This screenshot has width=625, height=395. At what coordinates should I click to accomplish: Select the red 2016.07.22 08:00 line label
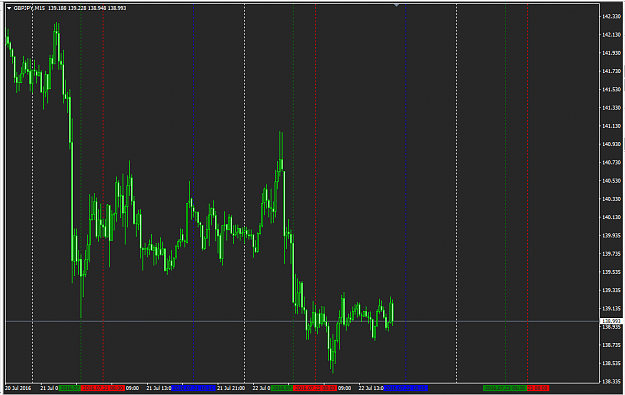(x=315, y=388)
